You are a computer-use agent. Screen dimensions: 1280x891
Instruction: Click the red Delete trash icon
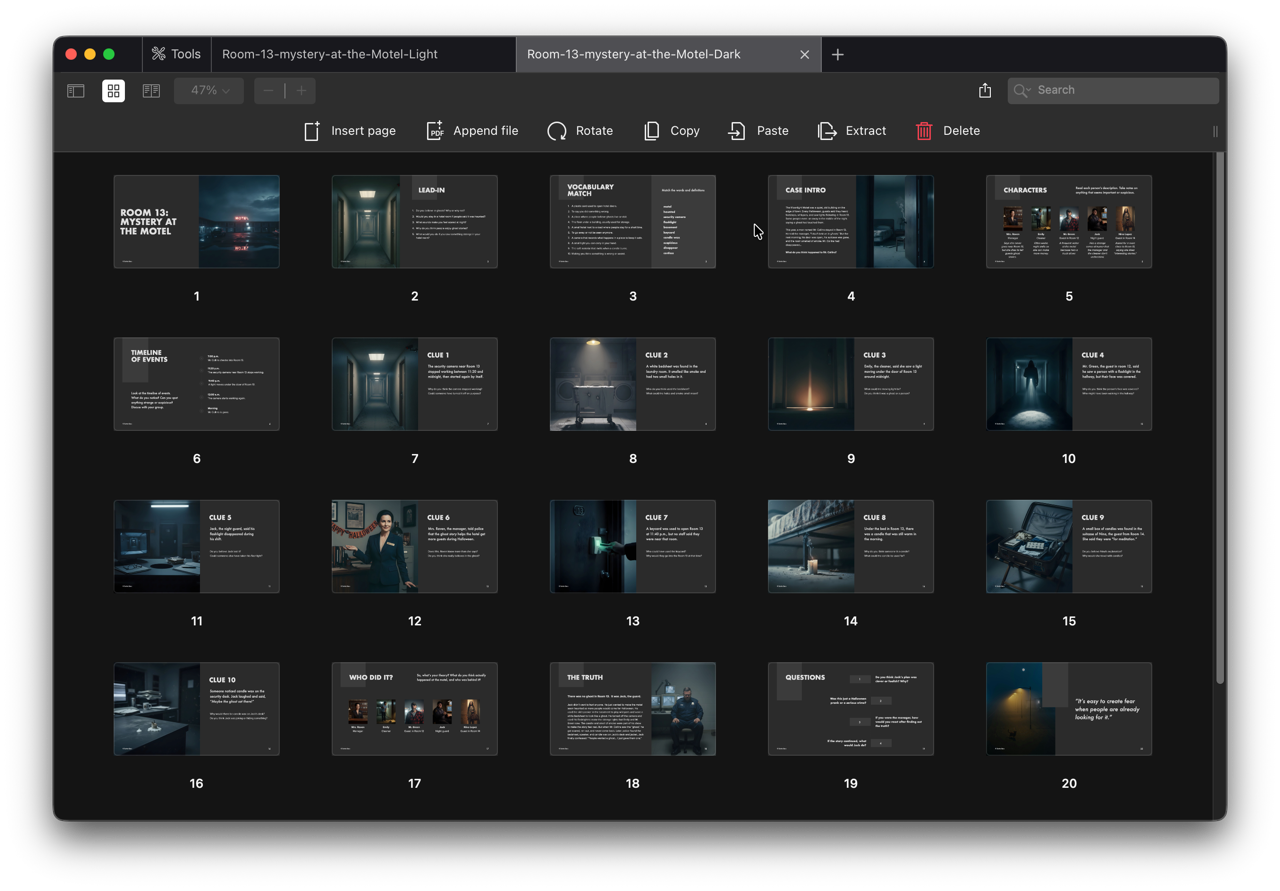[924, 131]
